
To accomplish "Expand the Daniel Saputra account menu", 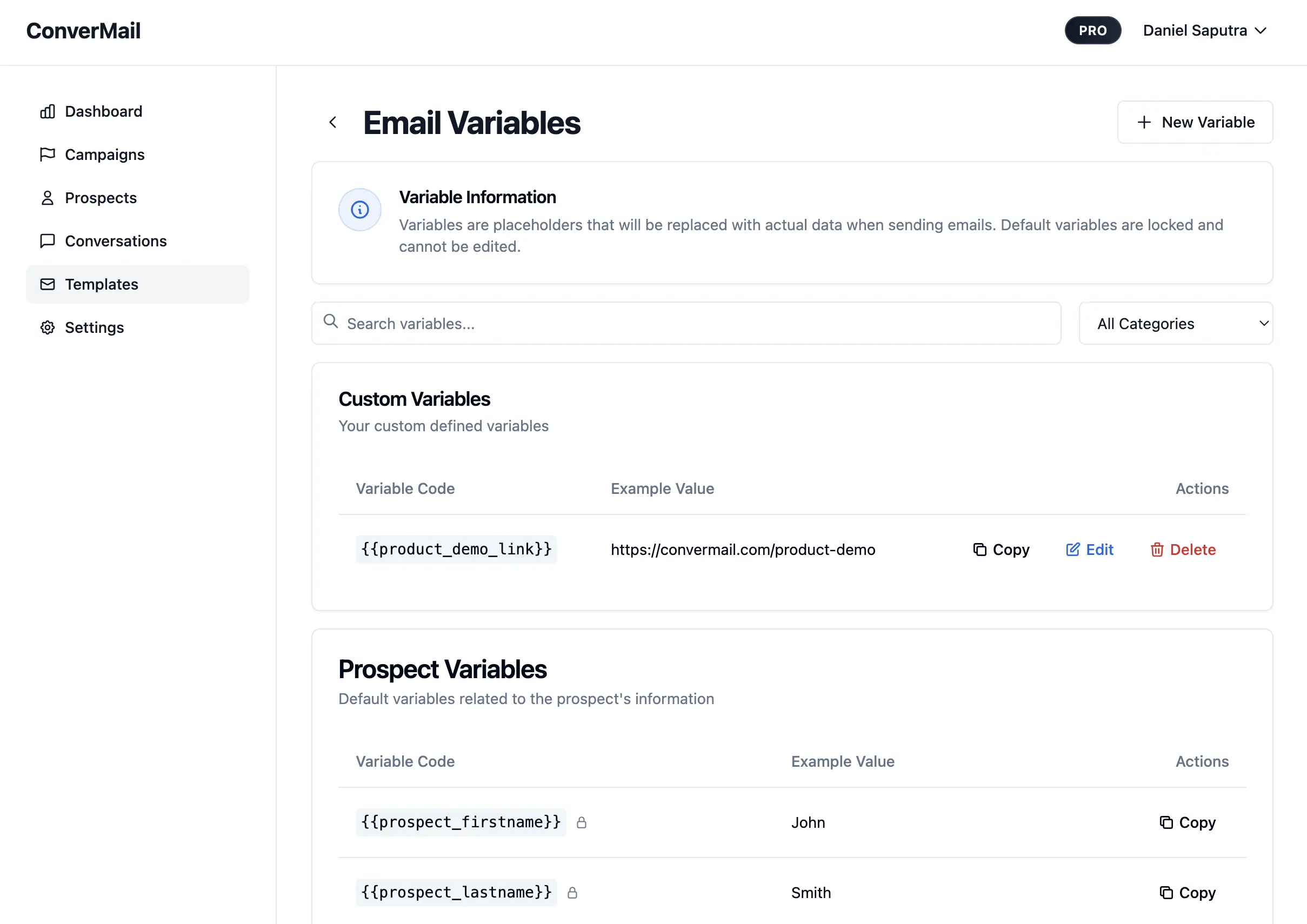I will click(1204, 31).
